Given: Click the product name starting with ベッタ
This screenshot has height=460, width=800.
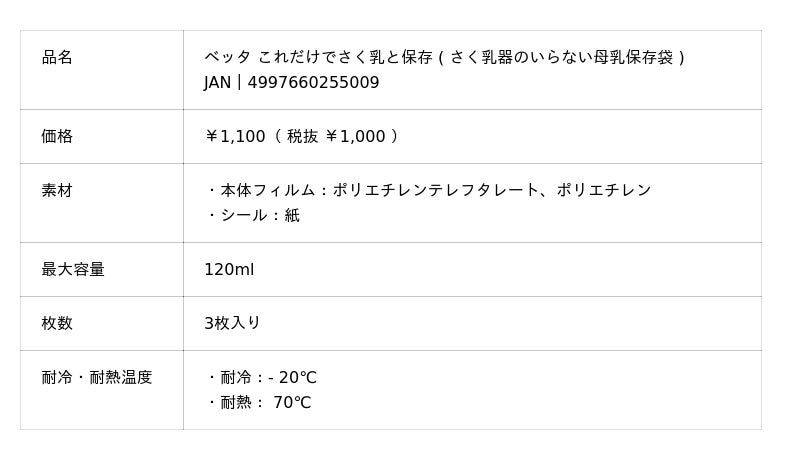Looking at the screenshot, I should [x=320, y=57].
